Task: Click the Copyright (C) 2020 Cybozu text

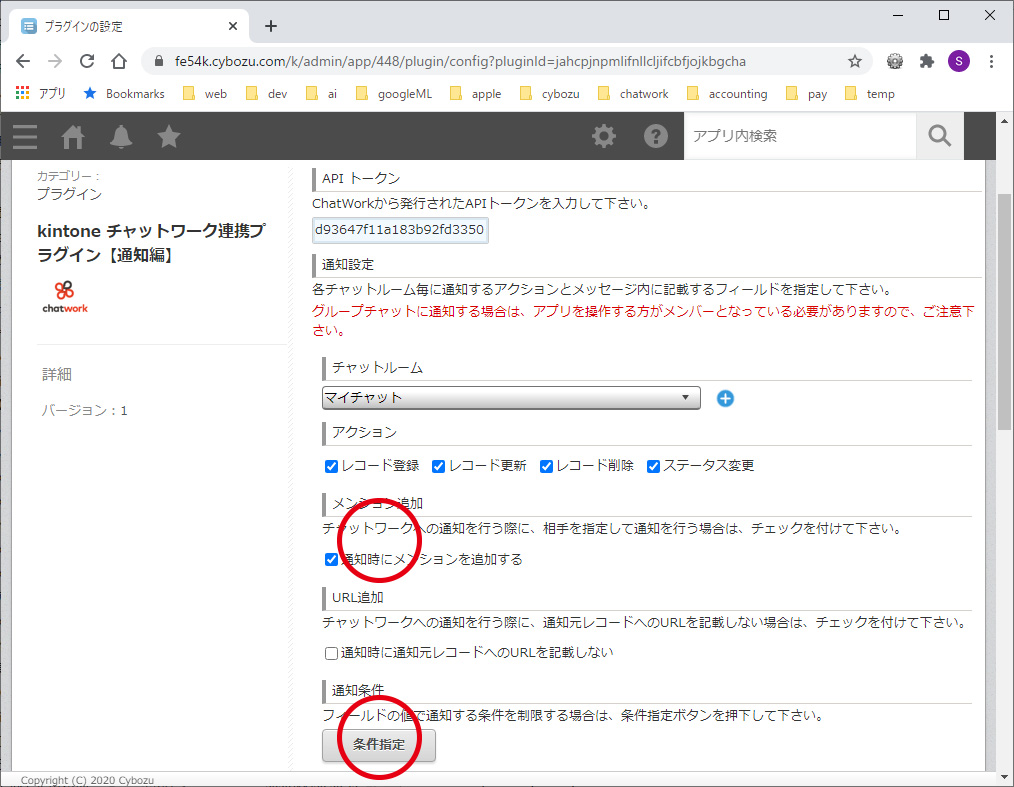Action: tap(87, 780)
